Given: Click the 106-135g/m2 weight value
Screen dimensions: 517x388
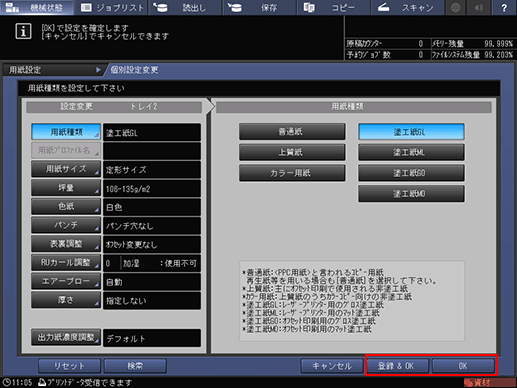Looking at the screenshot, I should pos(152,188).
